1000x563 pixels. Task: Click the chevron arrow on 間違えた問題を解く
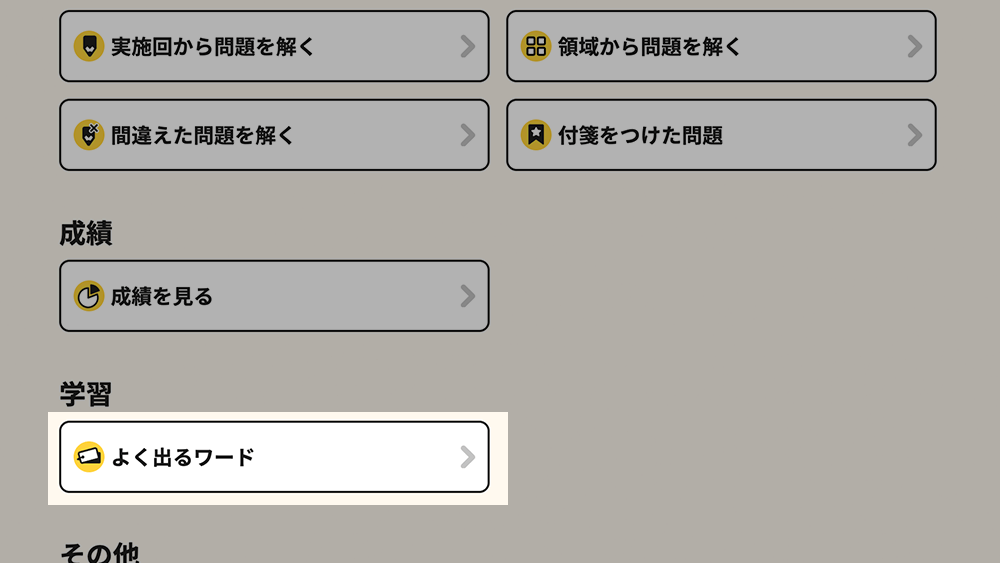(467, 135)
